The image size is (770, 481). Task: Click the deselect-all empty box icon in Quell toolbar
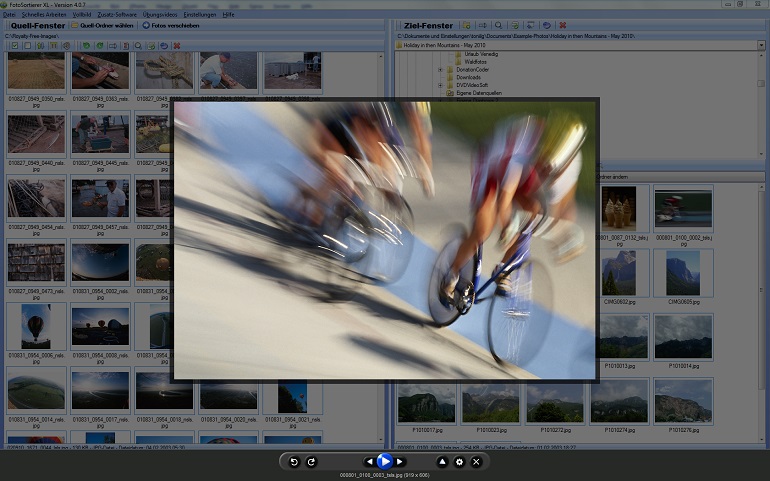coord(28,46)
